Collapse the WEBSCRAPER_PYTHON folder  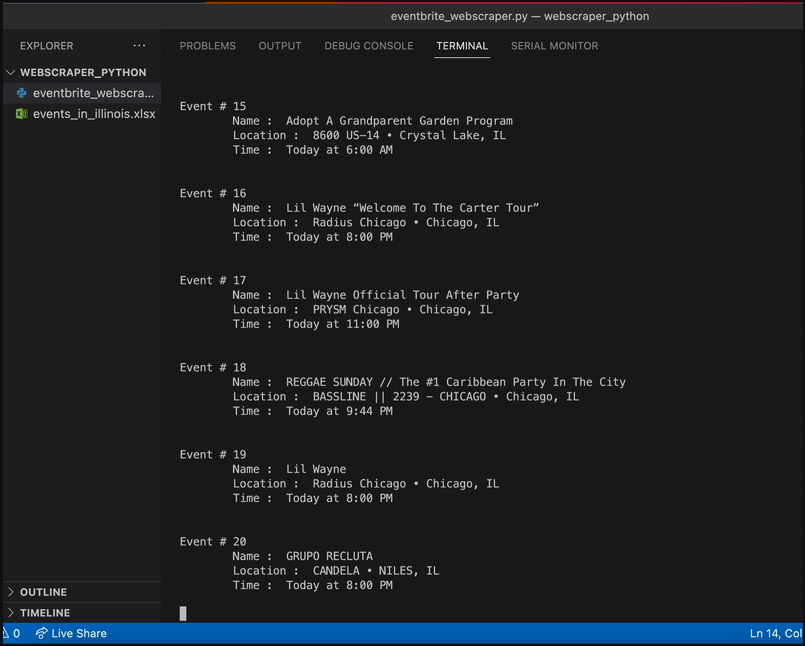pos(10,72)
